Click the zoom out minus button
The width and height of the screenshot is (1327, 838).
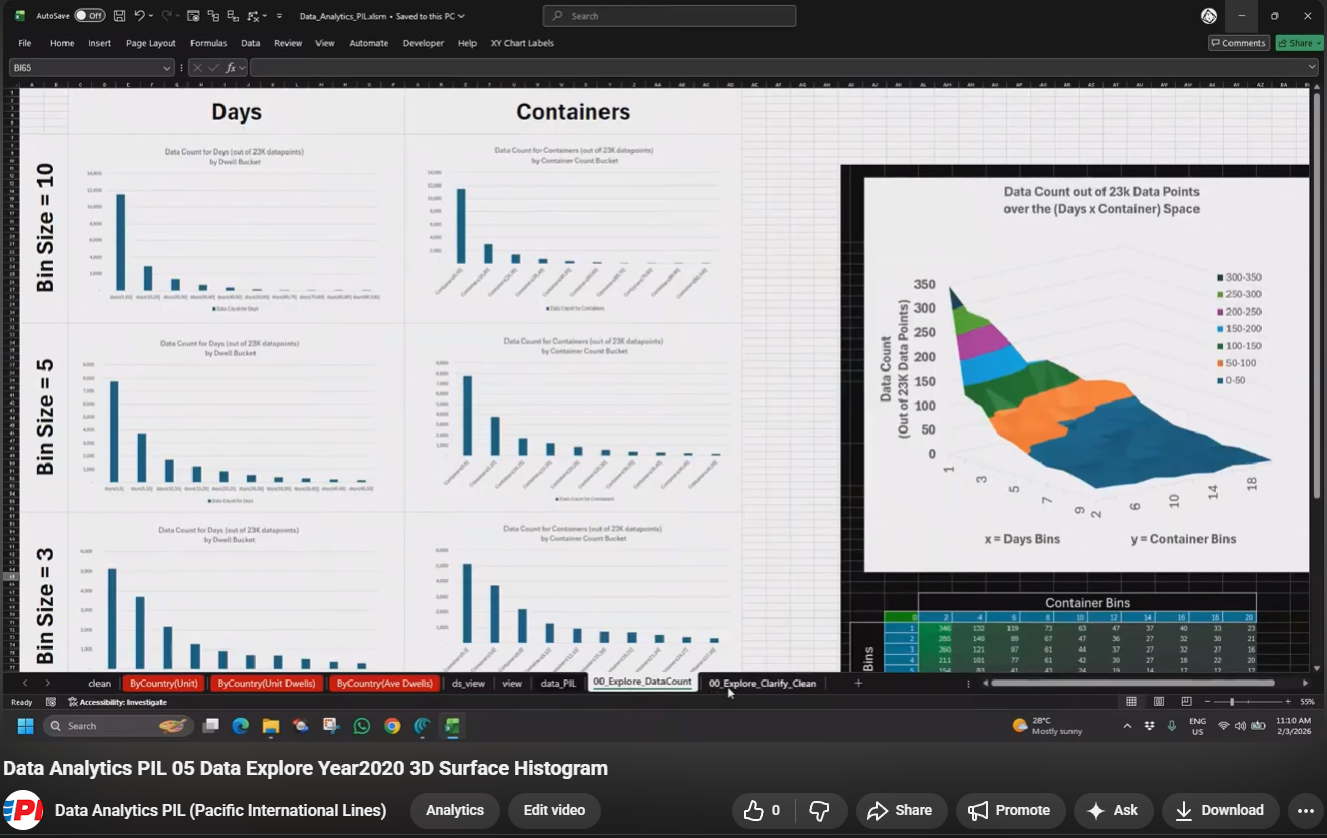click(1208, 702)
